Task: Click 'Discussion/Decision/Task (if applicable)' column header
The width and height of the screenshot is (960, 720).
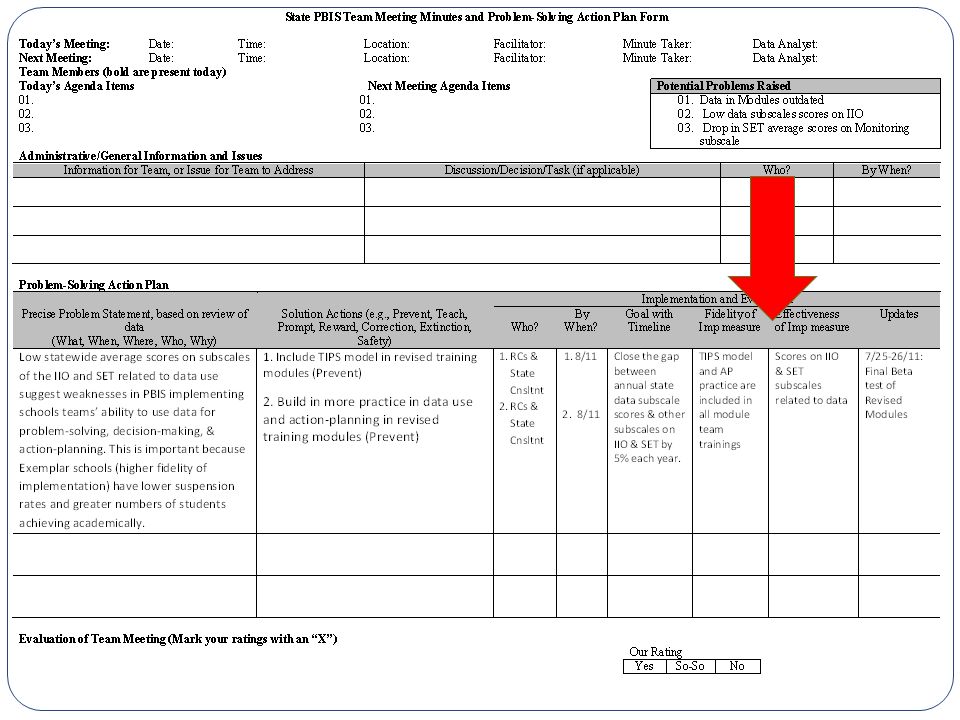Action: coord(542,170)
